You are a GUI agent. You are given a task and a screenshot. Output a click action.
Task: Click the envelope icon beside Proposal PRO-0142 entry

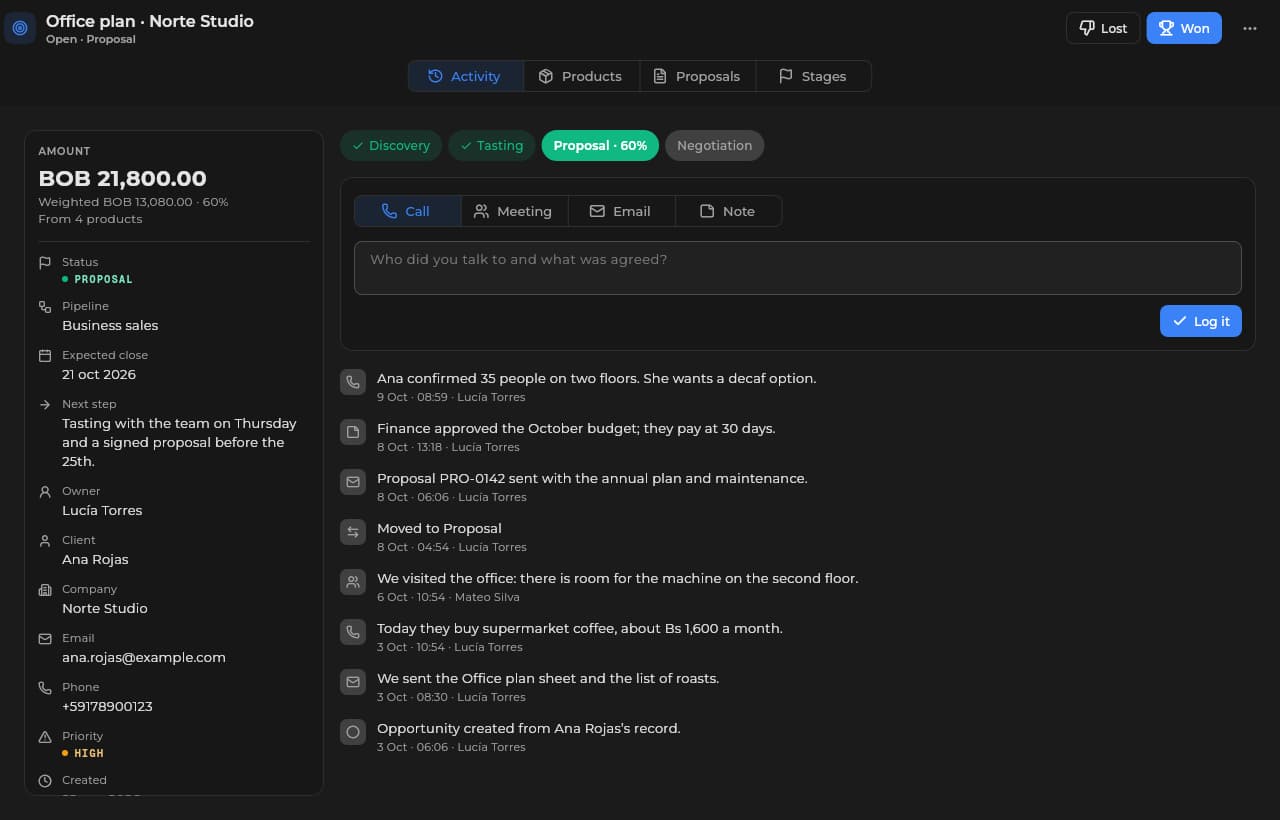[352, 482]
